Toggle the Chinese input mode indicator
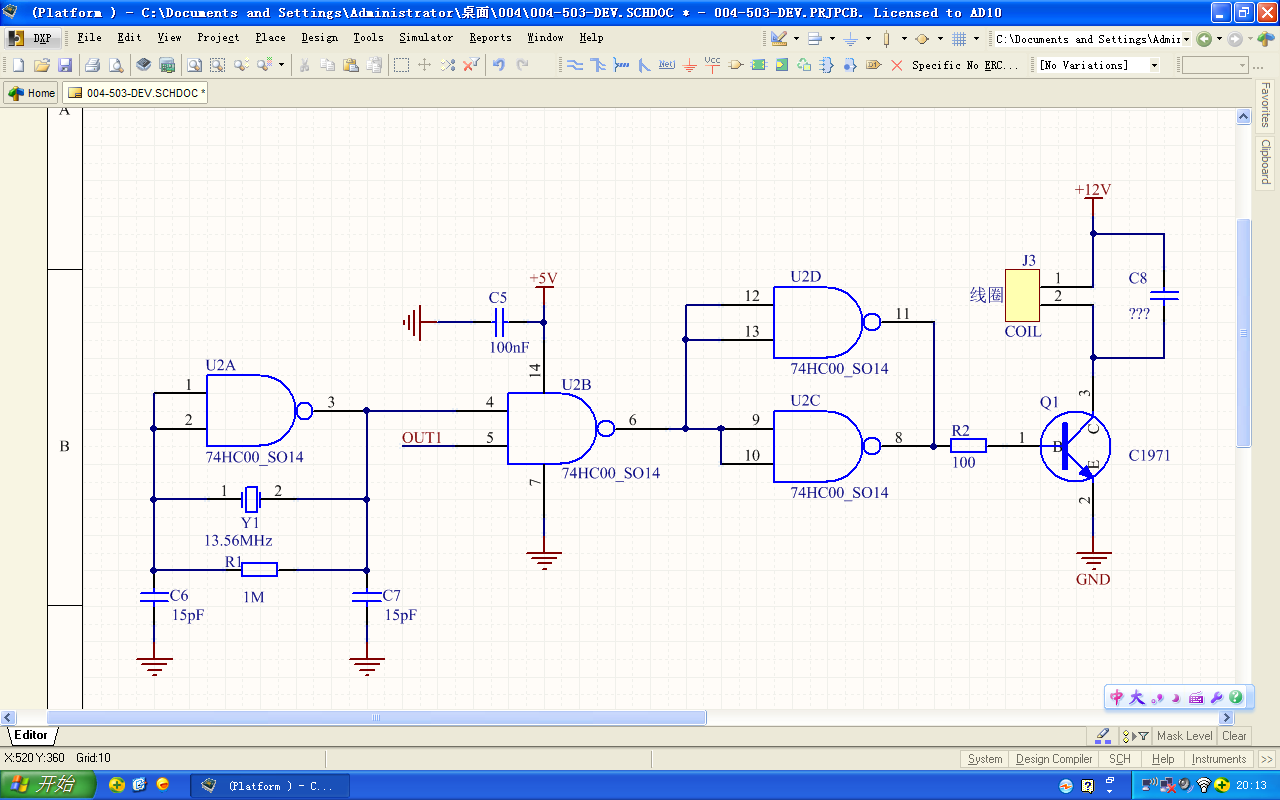This screenshot has width=1280, height=800. (x=1118, y=698)
